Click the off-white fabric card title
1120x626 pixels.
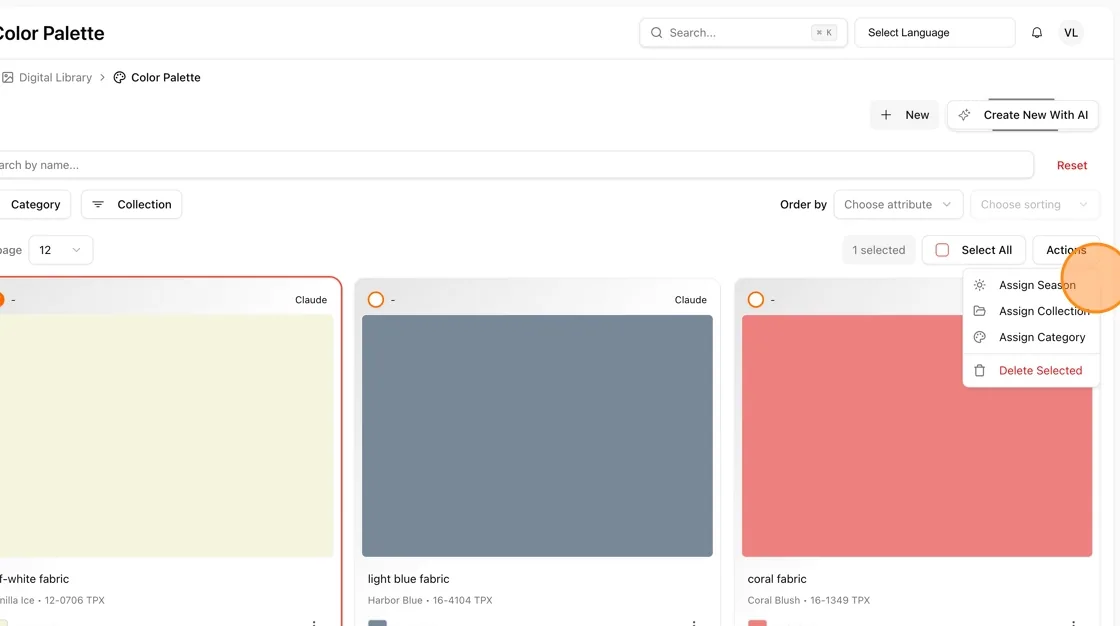coord(34,579)
